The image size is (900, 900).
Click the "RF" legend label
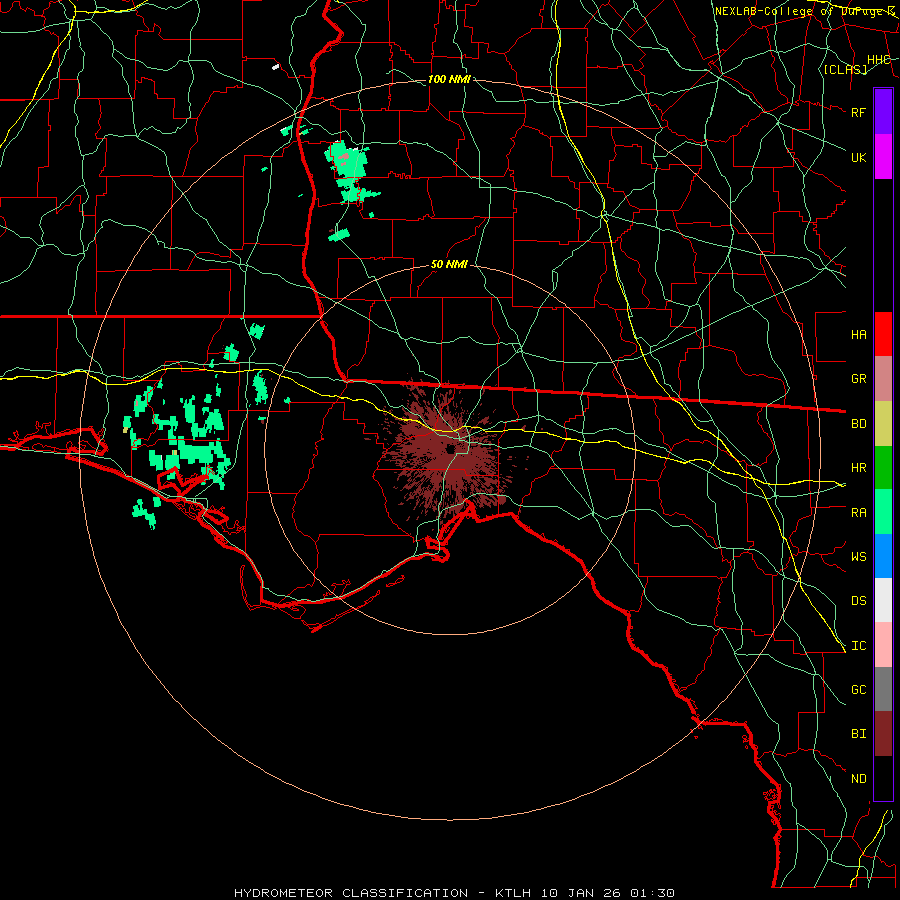coord(858,112)
